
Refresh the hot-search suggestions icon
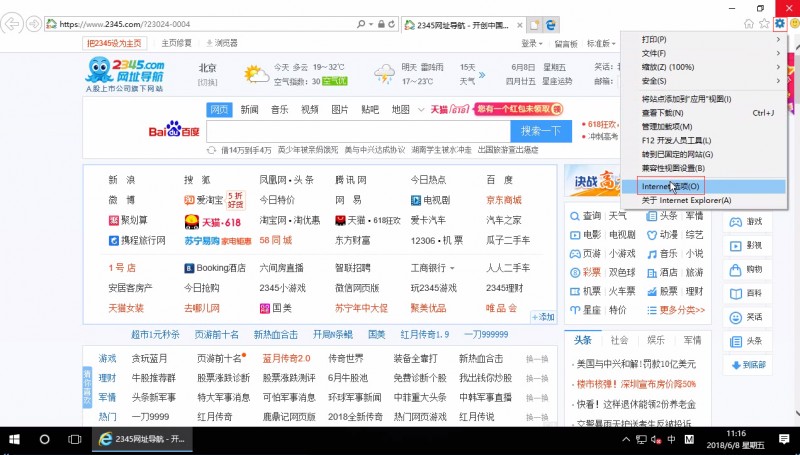pyautogui.click(x=211, y=150)
